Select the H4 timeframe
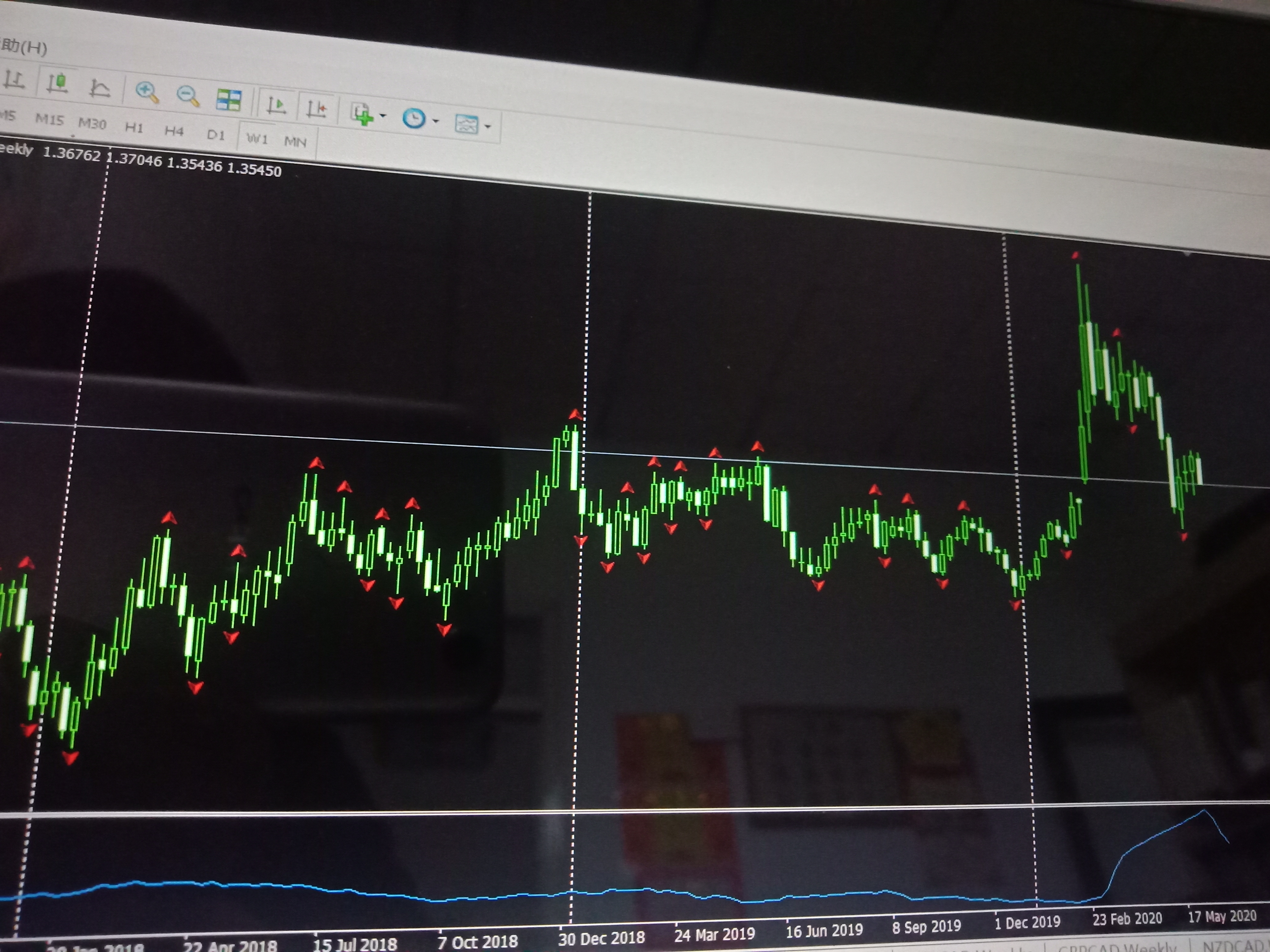1270x952 pixels. point(174,132)
